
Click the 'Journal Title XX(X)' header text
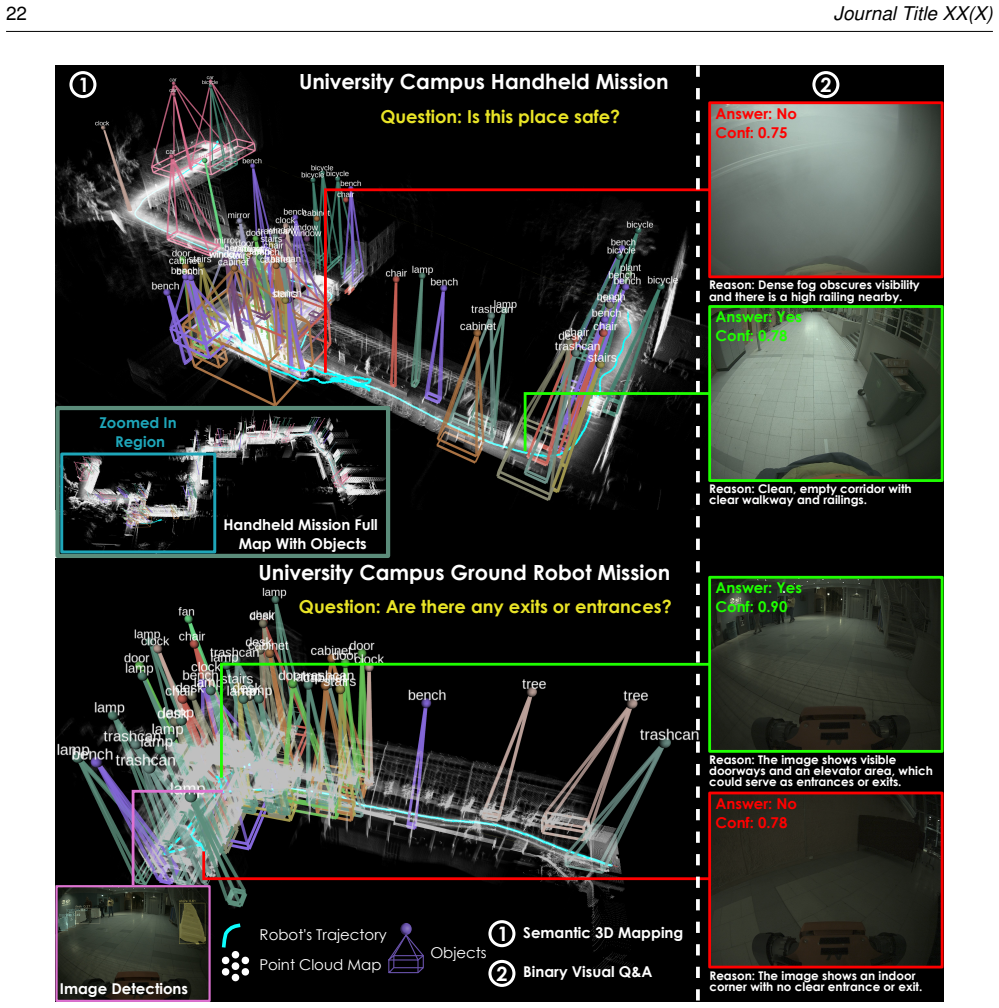pos(913,14)
